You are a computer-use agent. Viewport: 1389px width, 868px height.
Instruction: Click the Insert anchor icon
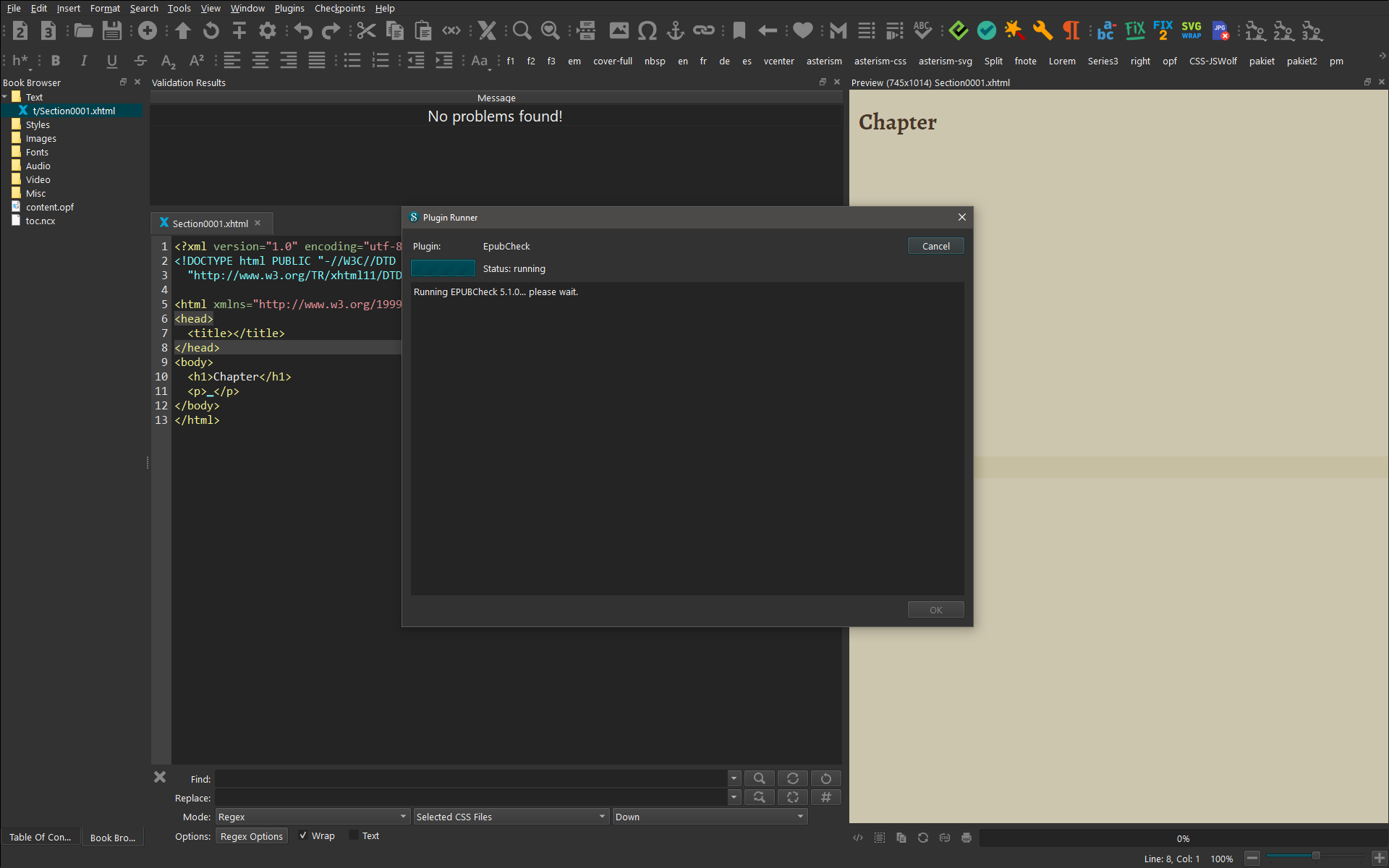675,30
